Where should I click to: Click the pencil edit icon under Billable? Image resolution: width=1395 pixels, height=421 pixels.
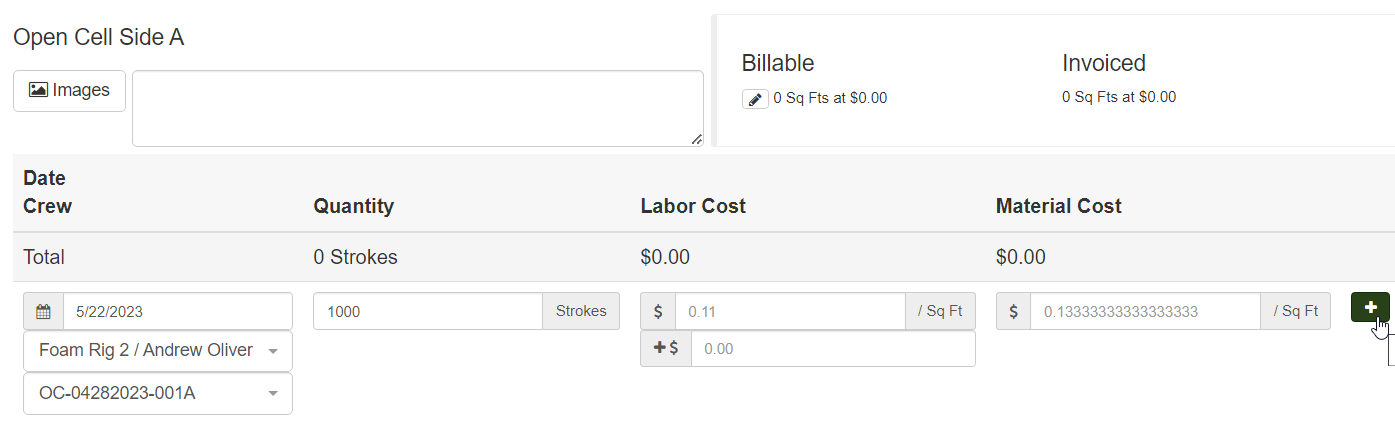[x=755, y=99]
